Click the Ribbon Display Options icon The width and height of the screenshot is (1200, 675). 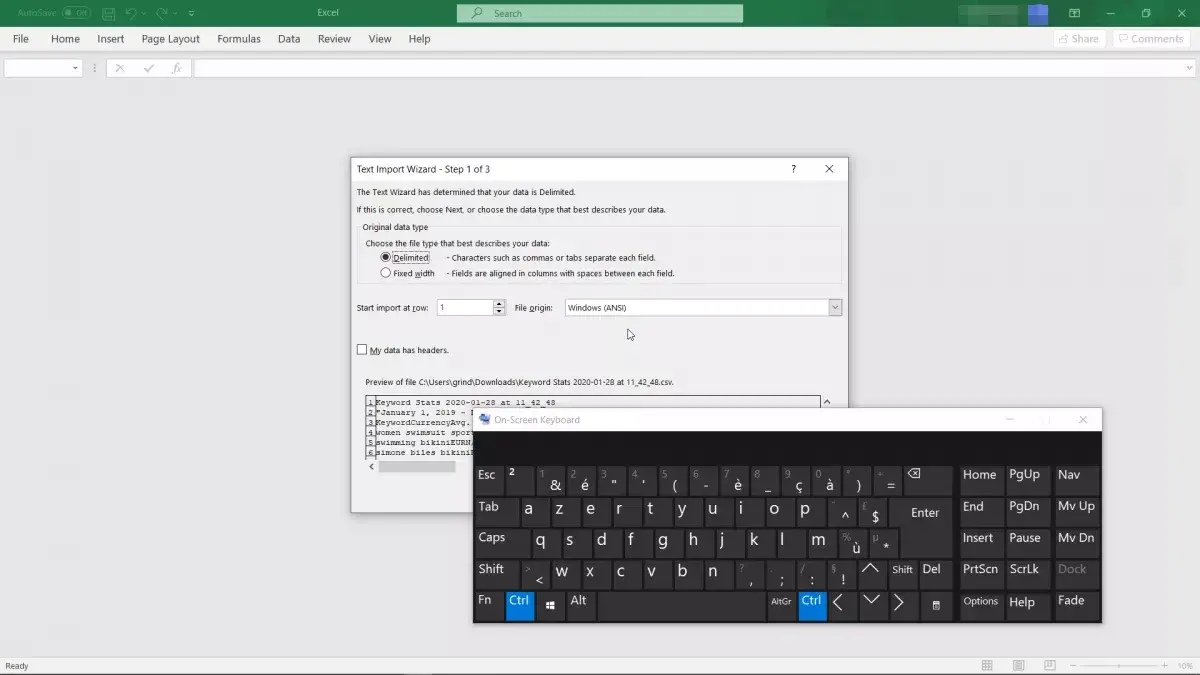tap(1074, 14)
